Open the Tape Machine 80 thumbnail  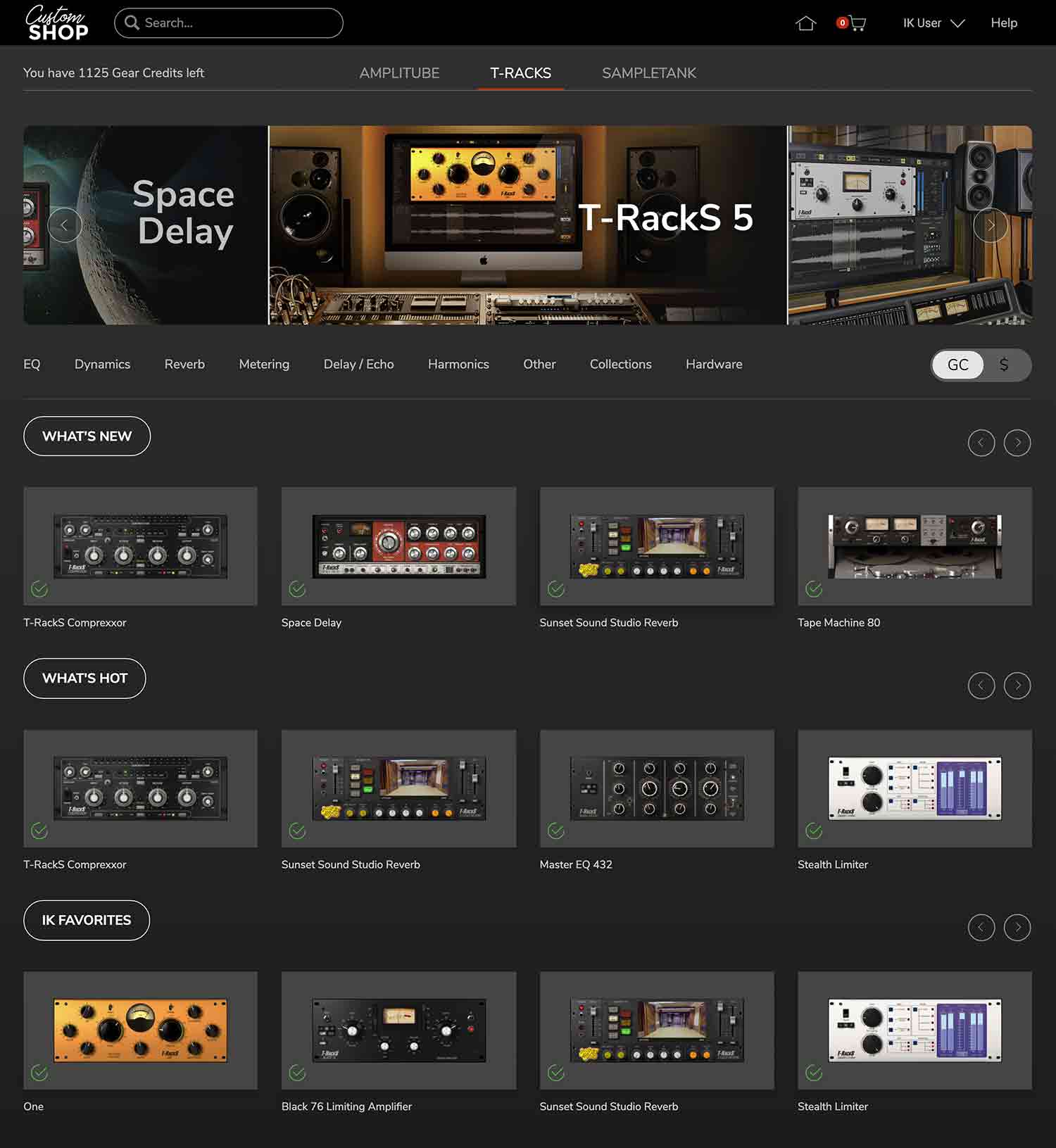pyautogui.click(x=914, y=545)
